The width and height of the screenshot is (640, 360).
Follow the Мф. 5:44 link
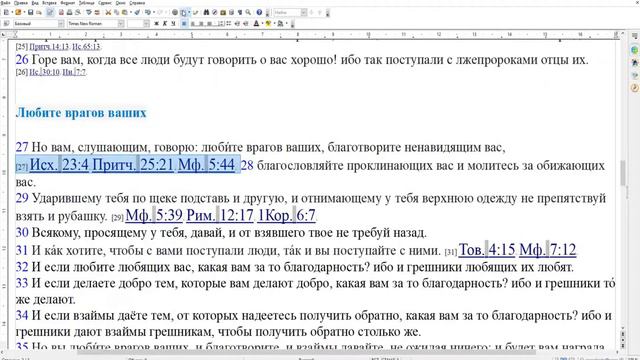[x=206, y=165]
